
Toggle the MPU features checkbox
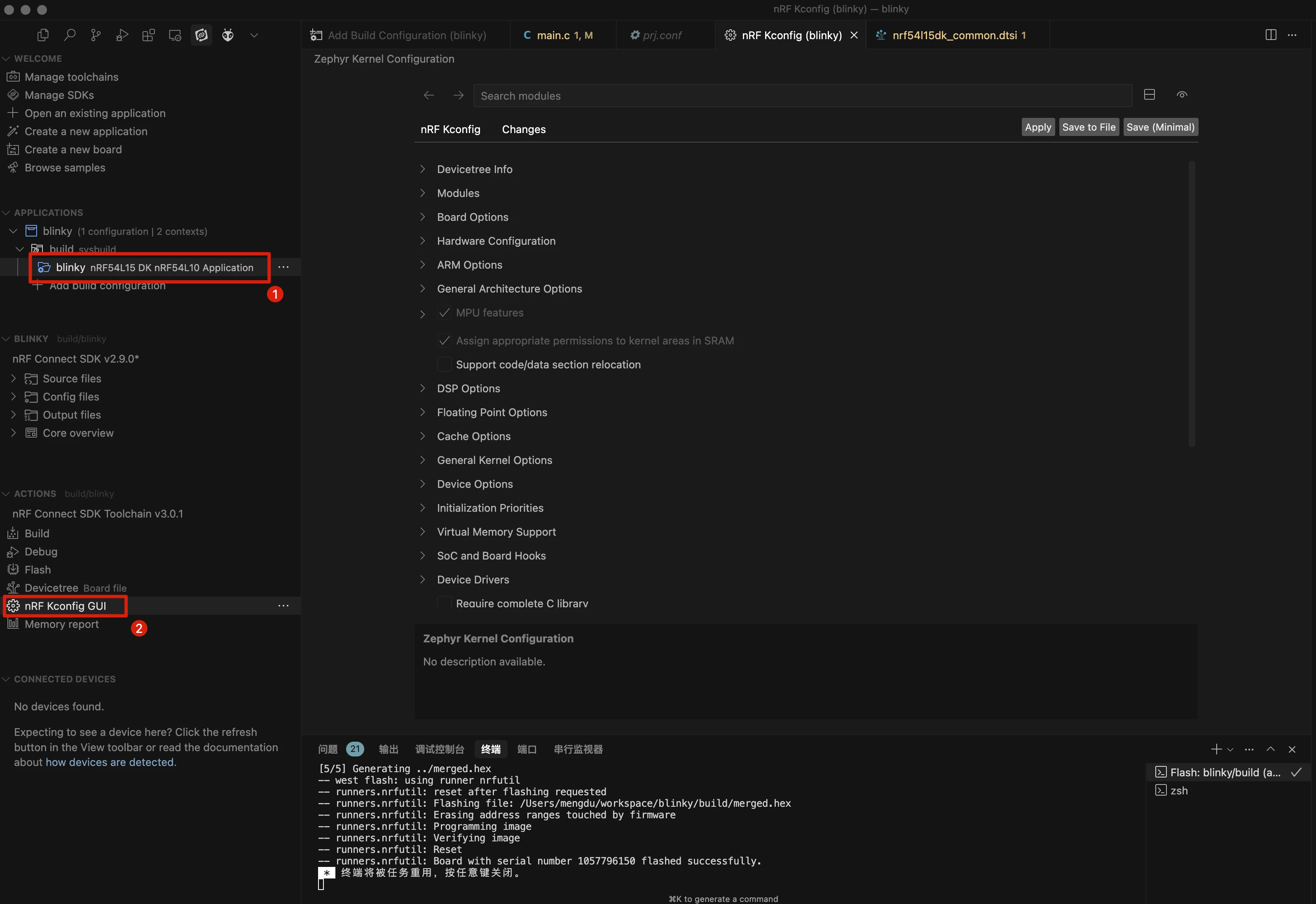[445, 313]
